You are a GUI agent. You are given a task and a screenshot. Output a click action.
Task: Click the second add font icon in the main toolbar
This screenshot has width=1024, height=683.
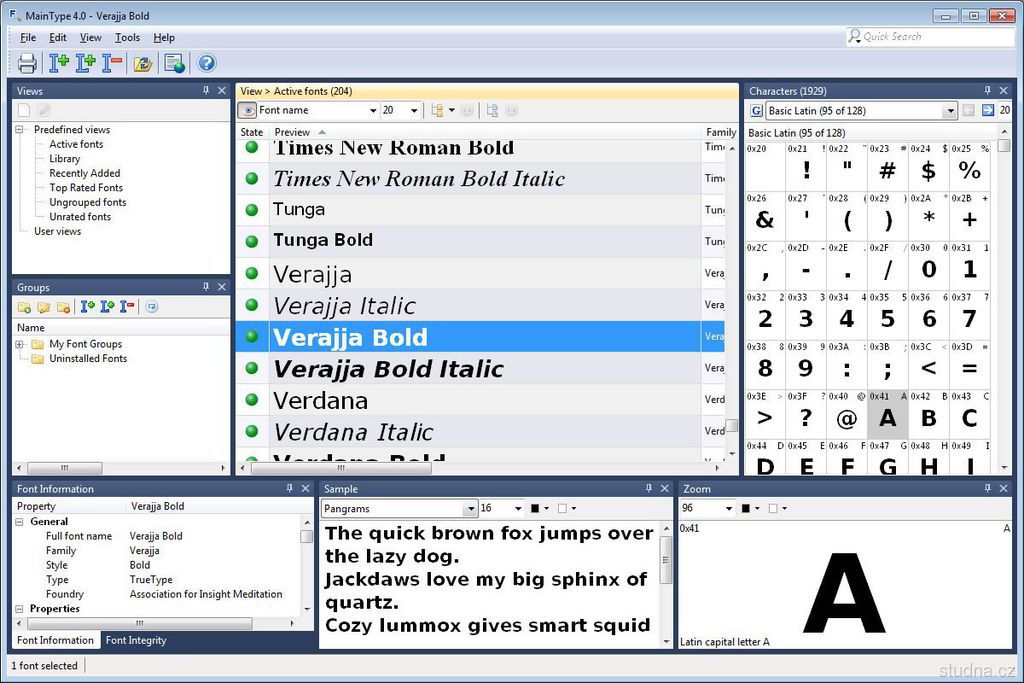coord(86,63)
